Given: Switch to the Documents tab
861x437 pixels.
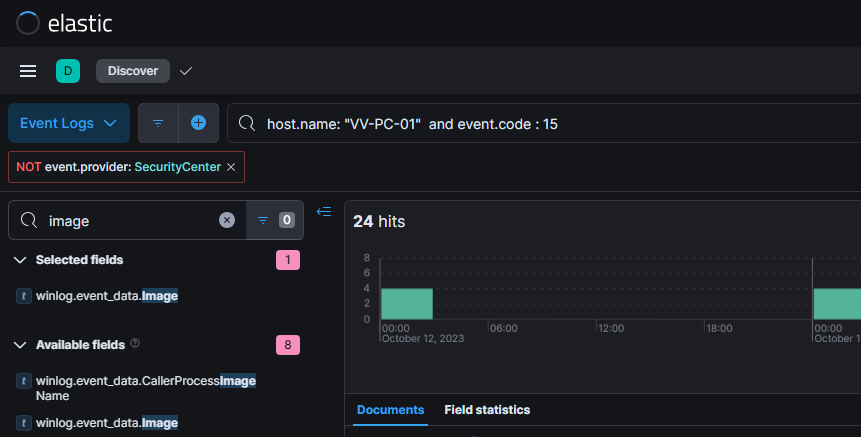Looking at the screenshot, I should coord(390,410).
